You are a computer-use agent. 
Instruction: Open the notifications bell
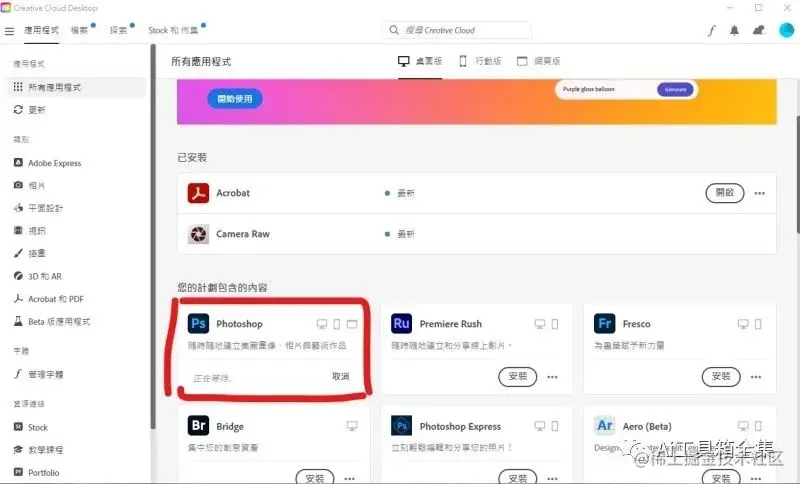pos(734,31)
